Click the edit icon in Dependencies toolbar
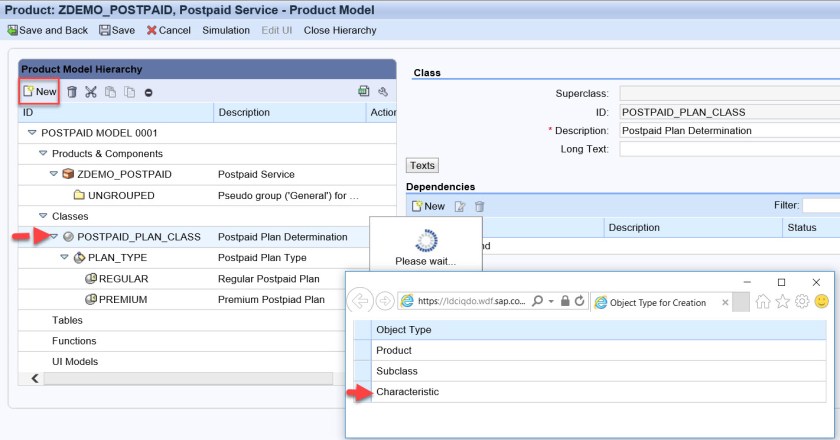 tap(461, 206)
